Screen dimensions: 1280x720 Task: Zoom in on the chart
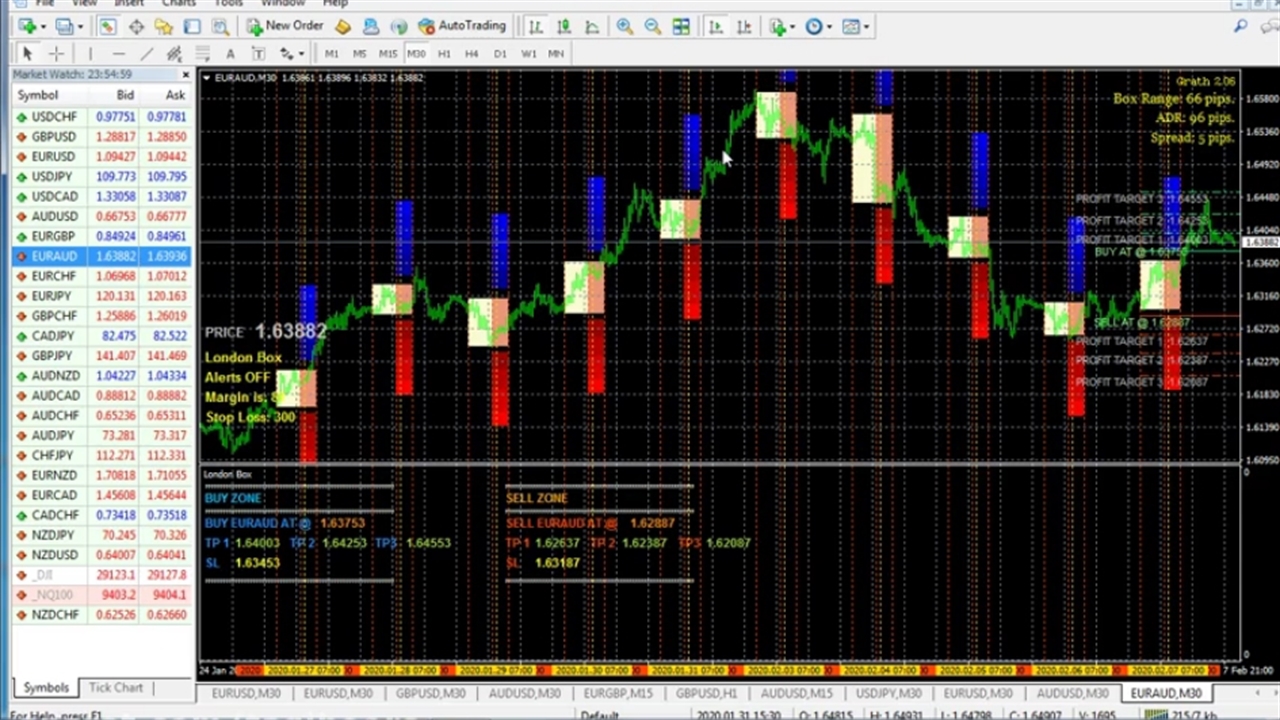[625, 27]
